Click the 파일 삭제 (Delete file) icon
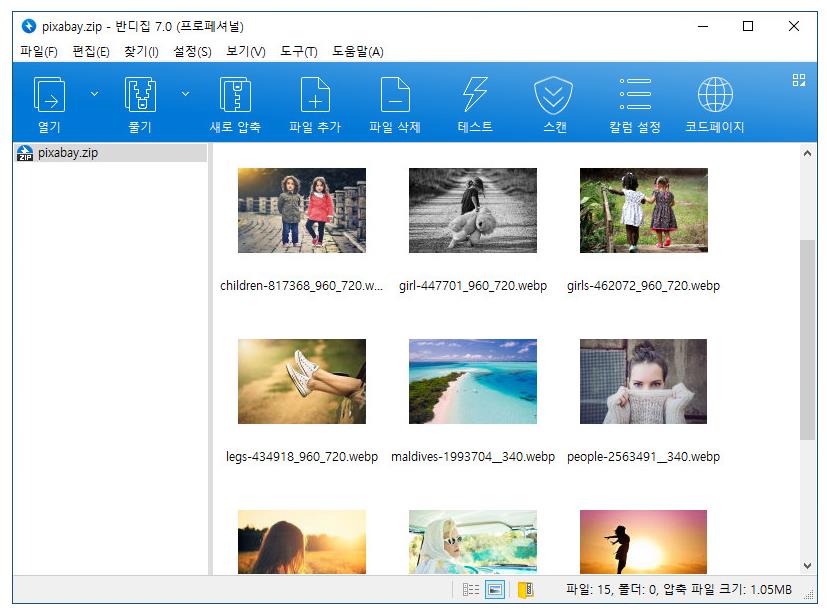 pos(395,95)
